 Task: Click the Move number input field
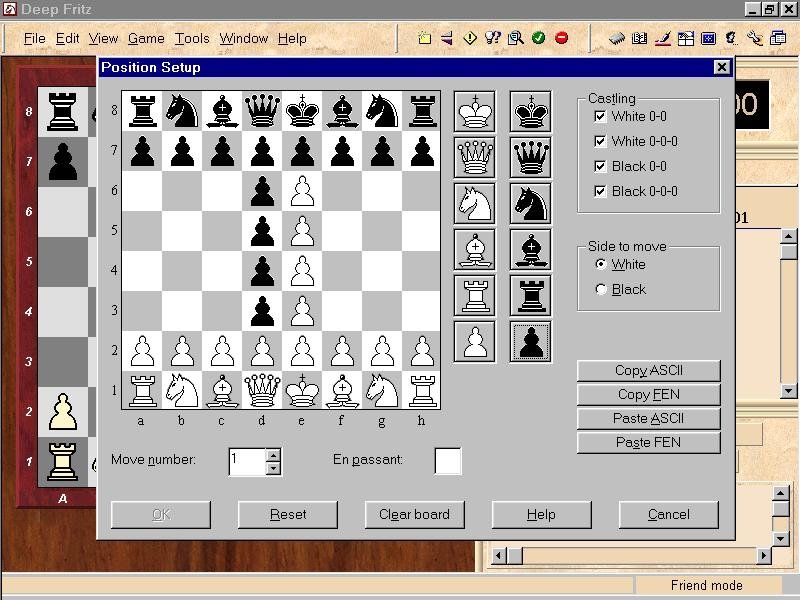pos(247,462)
